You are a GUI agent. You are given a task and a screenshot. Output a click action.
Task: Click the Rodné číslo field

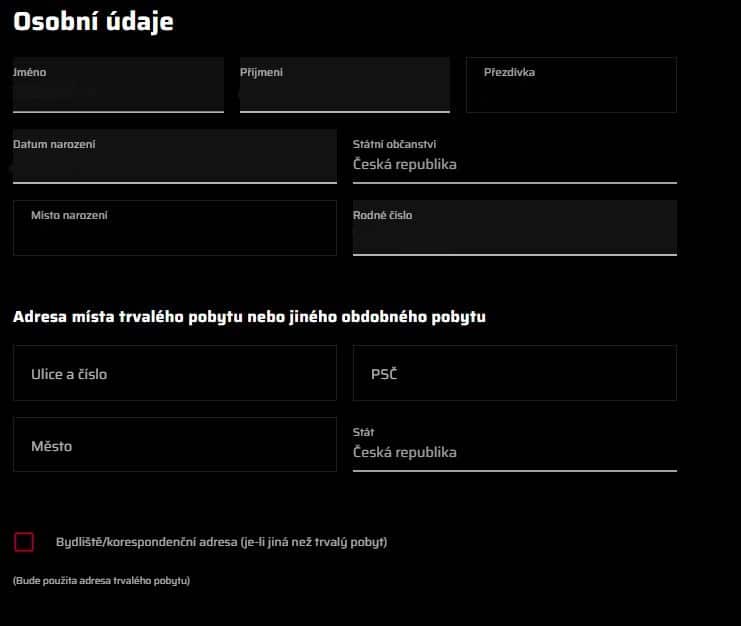tap(515, 228)
